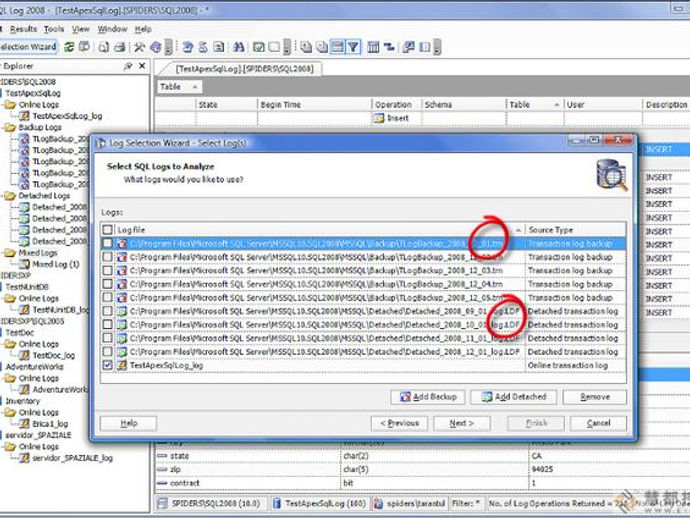This screenshot has width=690, height=518.
Task: Open the wrench and screwdriver options icon
Action: click(139, 47)
